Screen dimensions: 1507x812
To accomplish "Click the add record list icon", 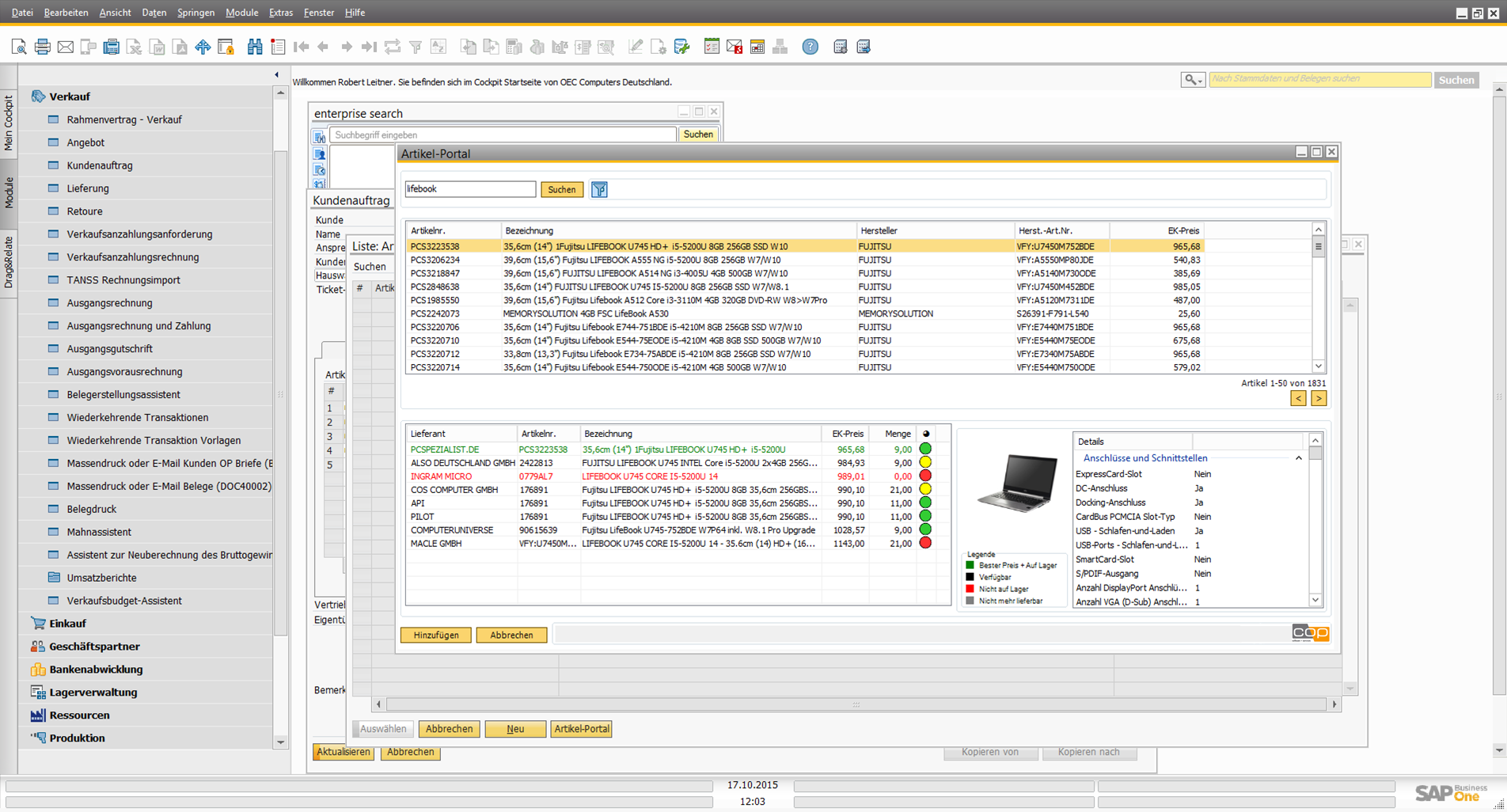I will (278, 47).
